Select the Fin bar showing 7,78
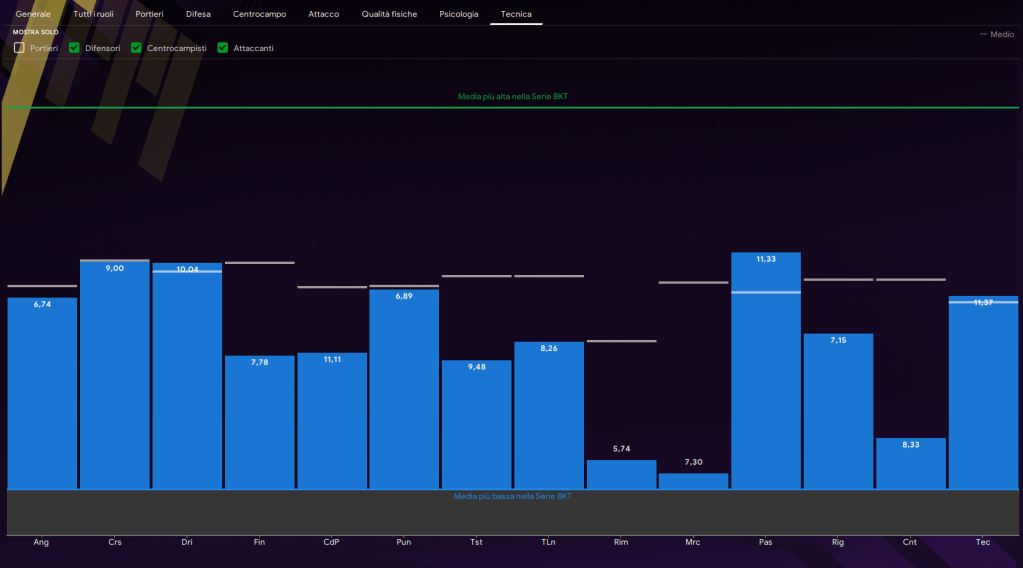 260,422
